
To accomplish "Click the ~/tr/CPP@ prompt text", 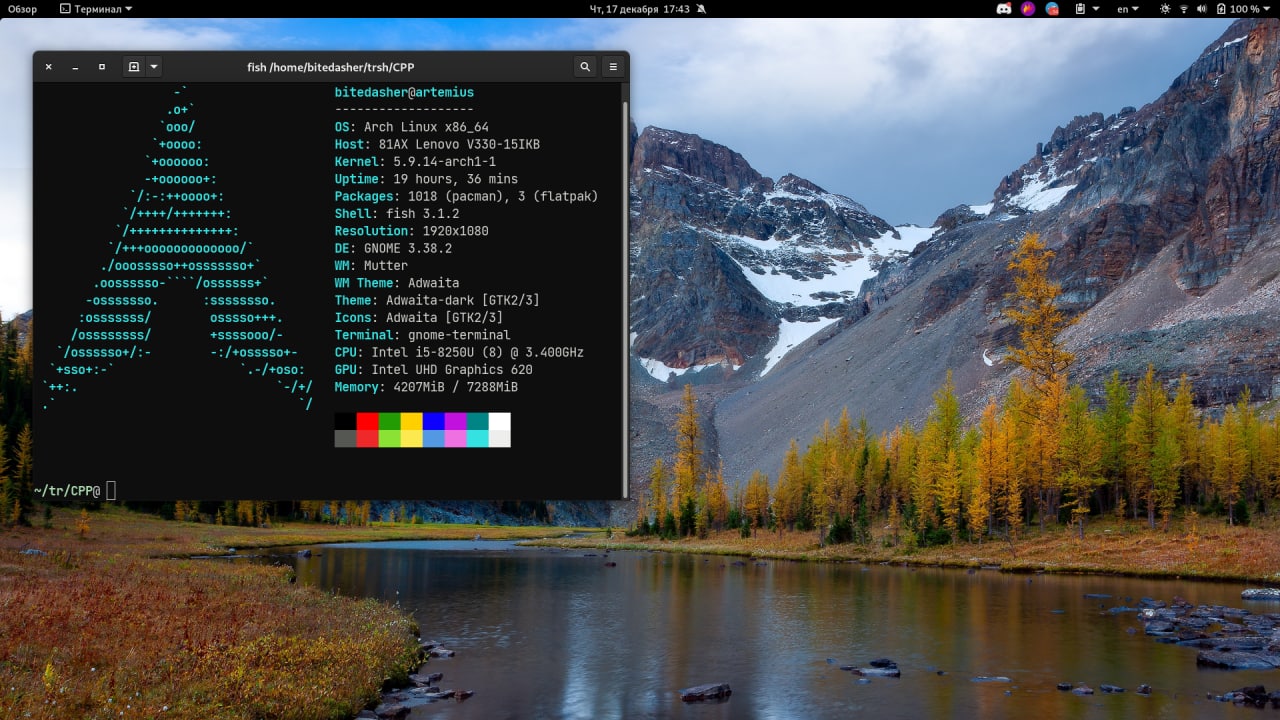I will click(67, 490).
